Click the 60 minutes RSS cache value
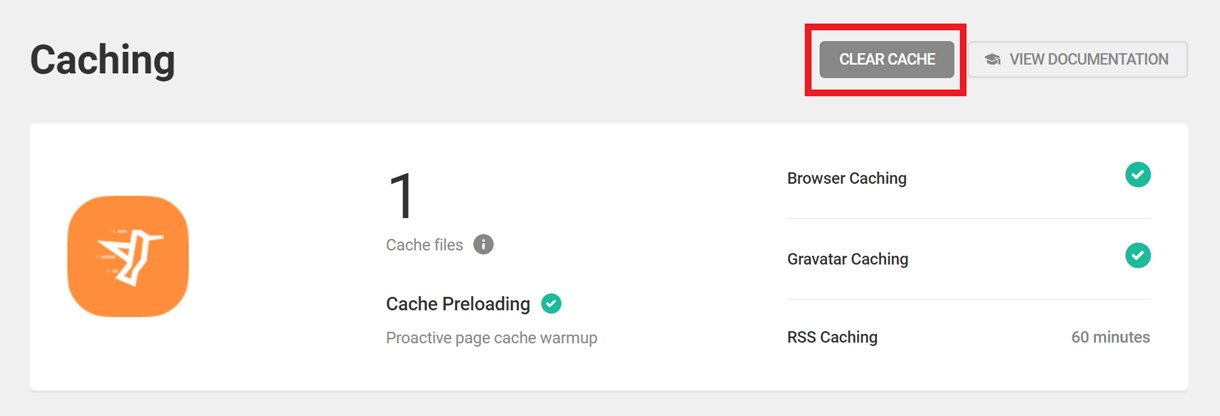 (x=1111, y=337)
